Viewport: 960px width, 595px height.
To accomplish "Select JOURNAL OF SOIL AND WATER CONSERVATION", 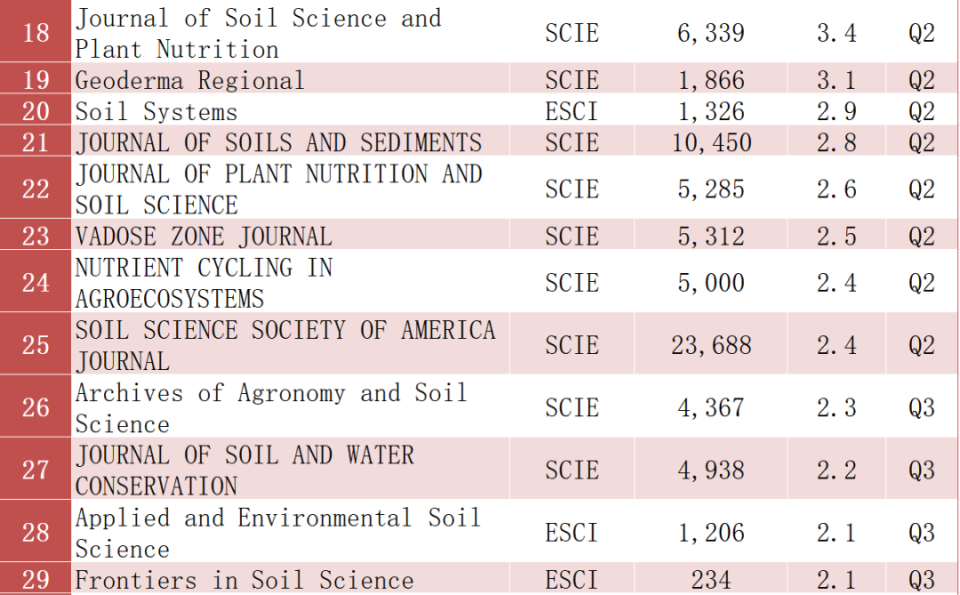I will tap(244, 470).
